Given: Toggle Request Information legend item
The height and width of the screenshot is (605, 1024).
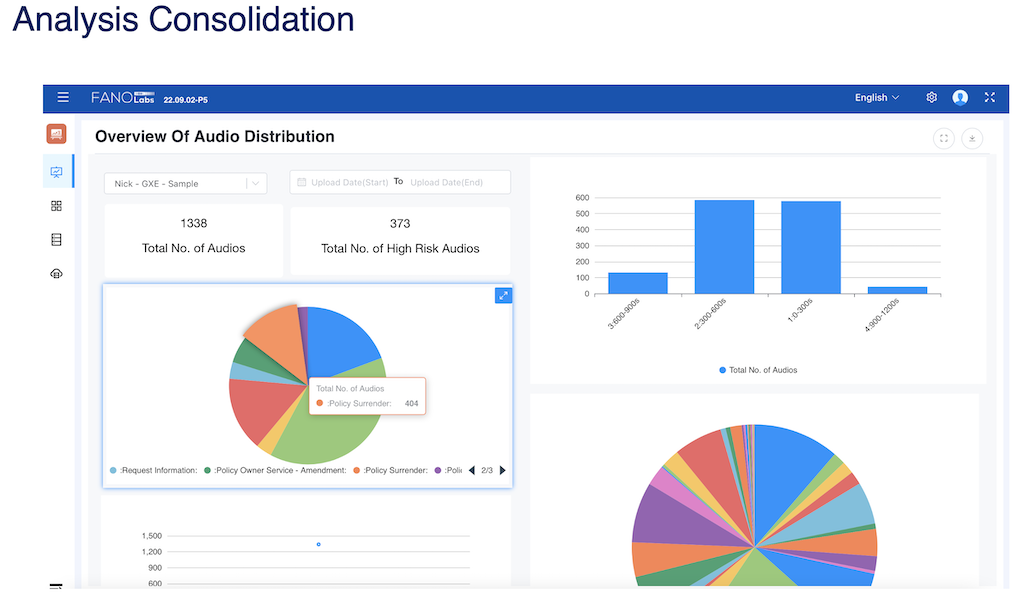Looking at the screenshot, I should tap(153, 470).
